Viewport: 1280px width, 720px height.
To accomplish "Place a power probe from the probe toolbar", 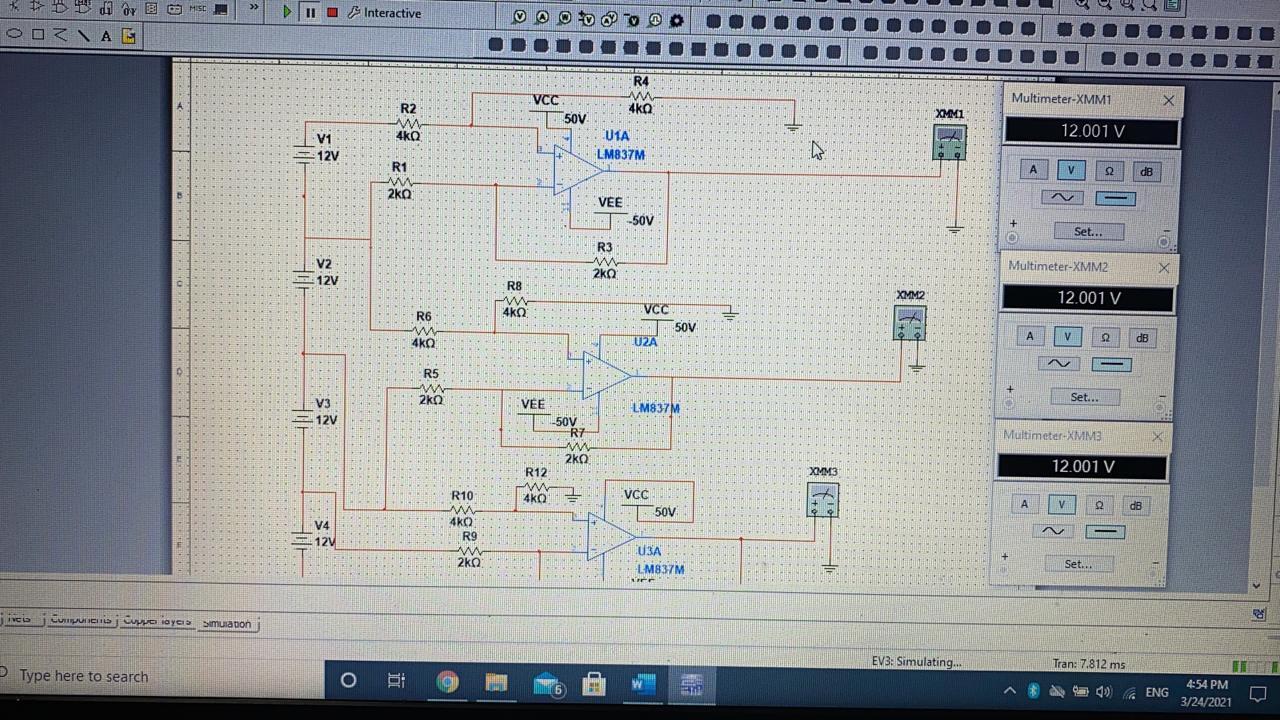I will (x=565, y=18).
